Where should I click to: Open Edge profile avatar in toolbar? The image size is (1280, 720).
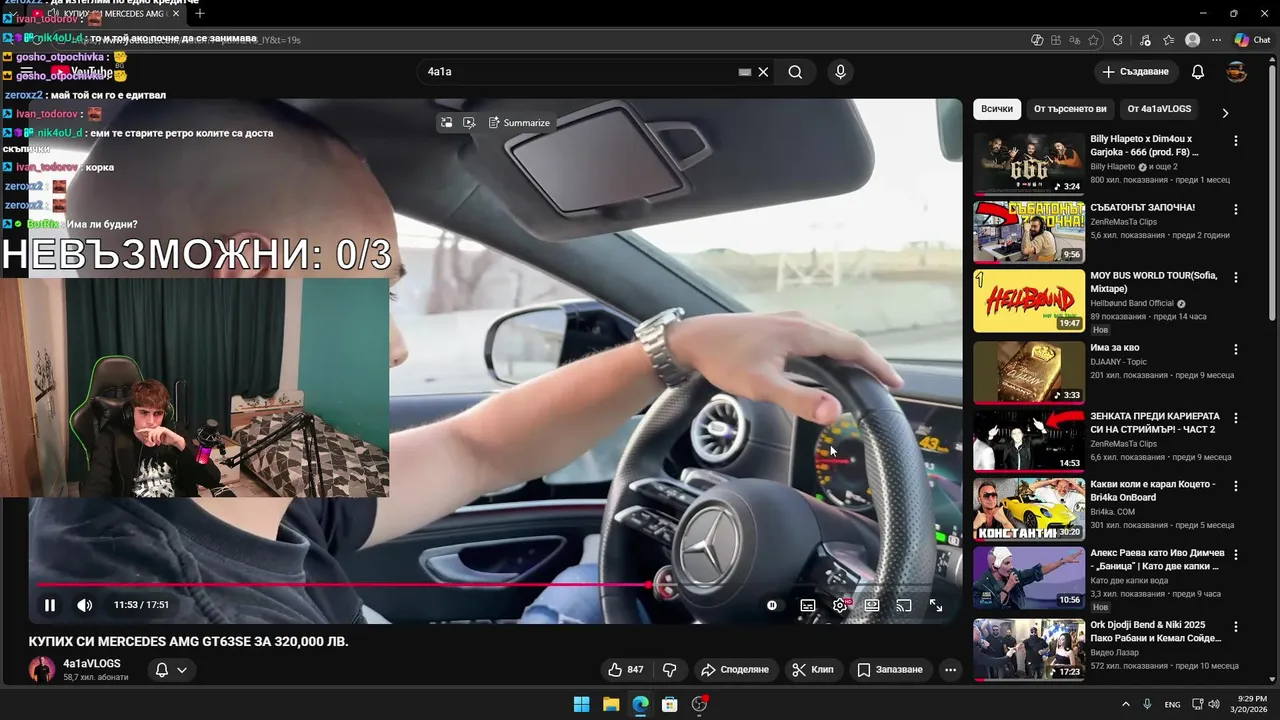(1192, 40)
